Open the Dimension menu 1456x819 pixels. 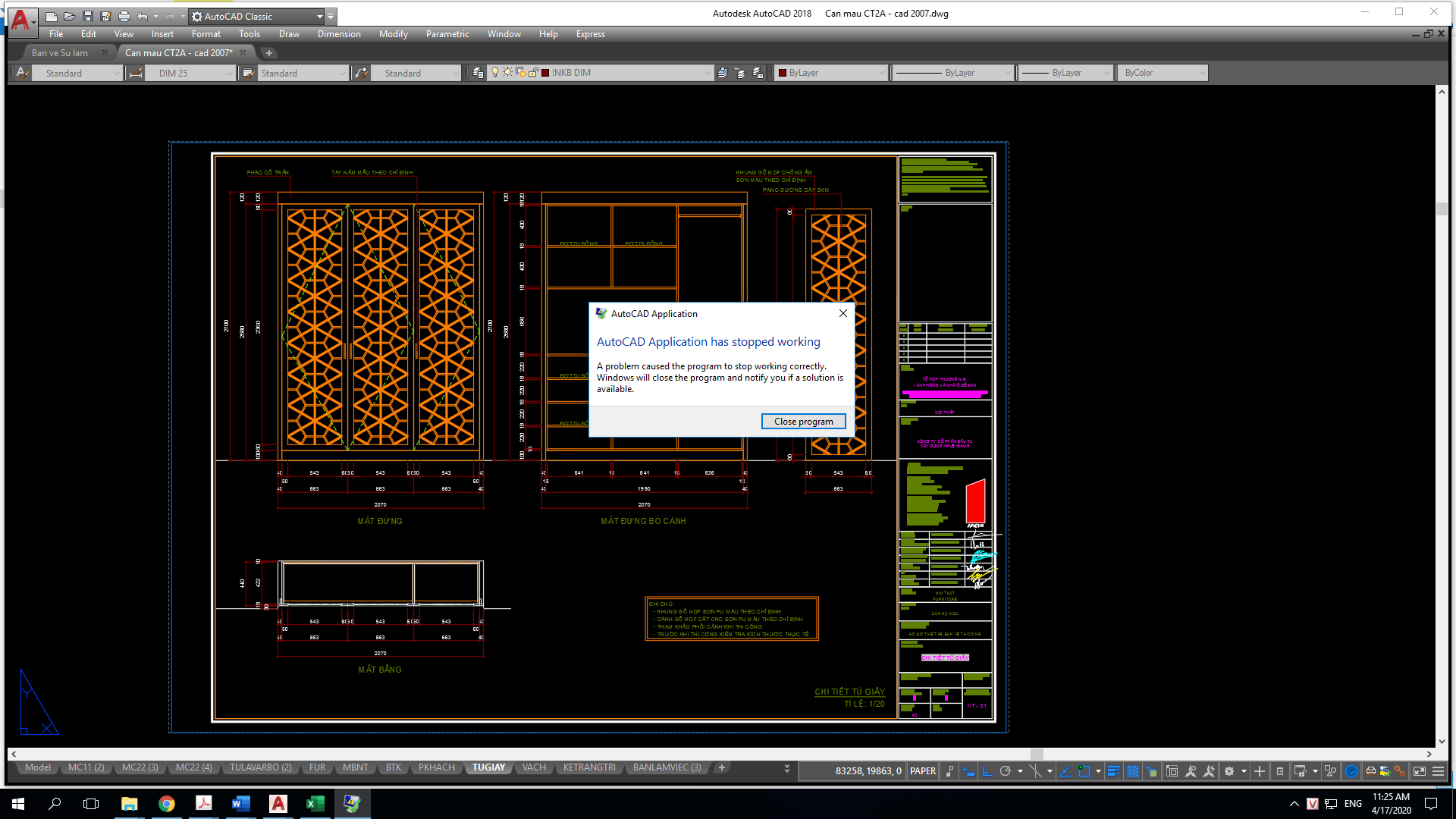(x=339, y=34)
